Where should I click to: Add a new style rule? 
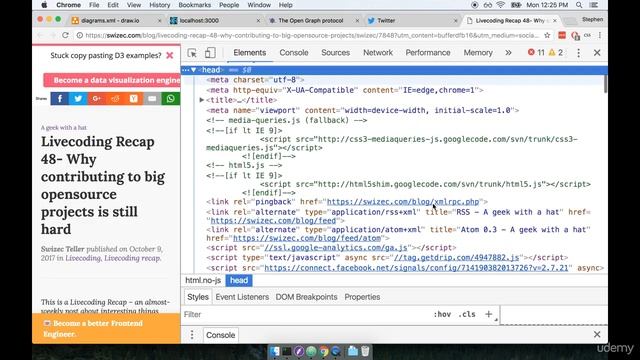point(488,314)
